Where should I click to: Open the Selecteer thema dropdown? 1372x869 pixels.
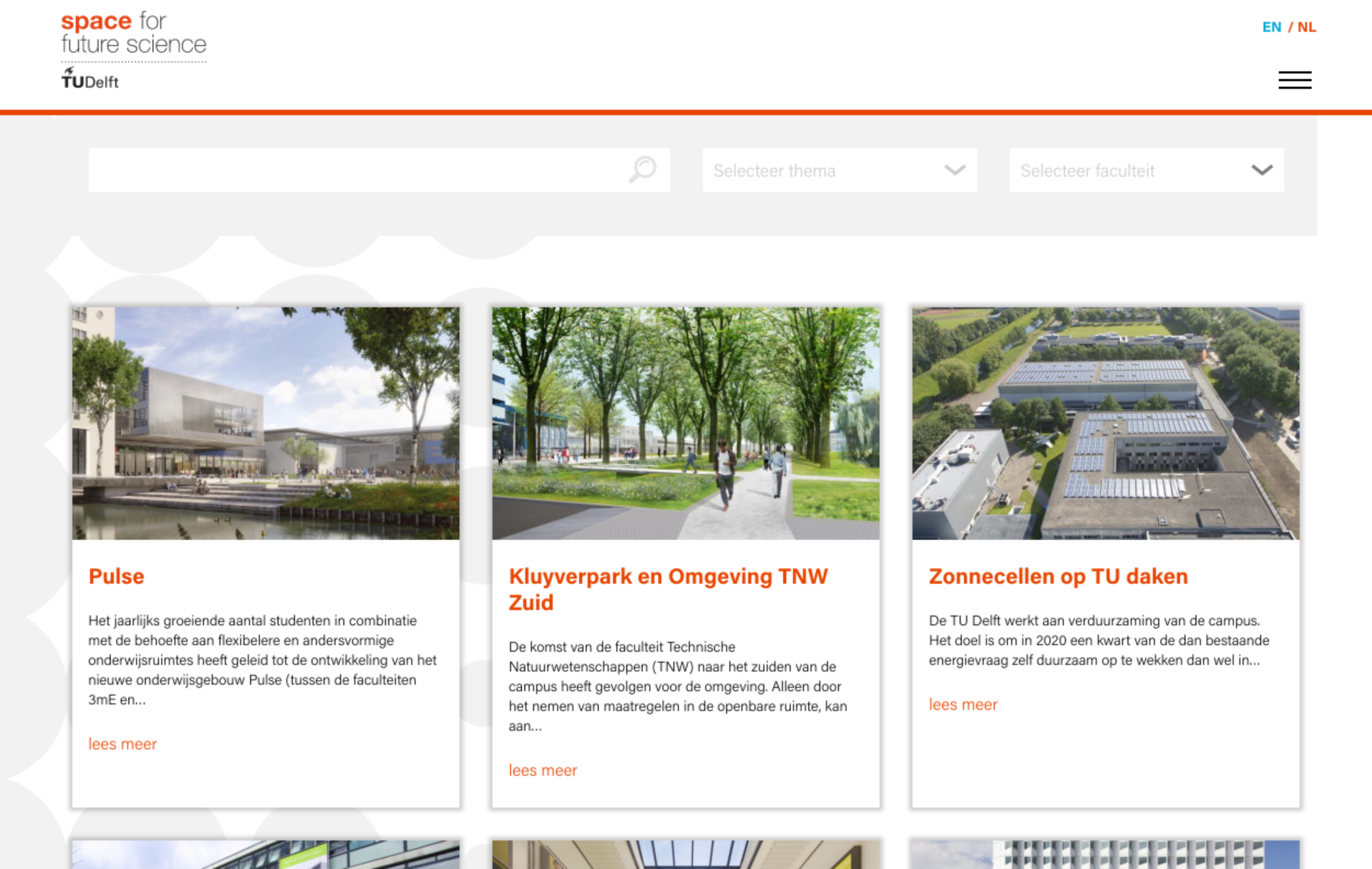point(840,170)
